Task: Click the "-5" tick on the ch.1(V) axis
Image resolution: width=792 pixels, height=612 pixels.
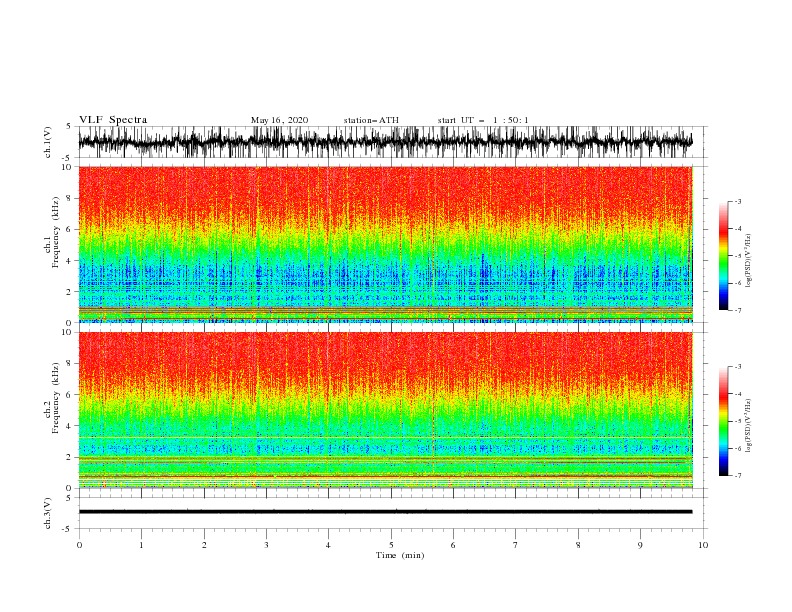Action: point(68,158)
